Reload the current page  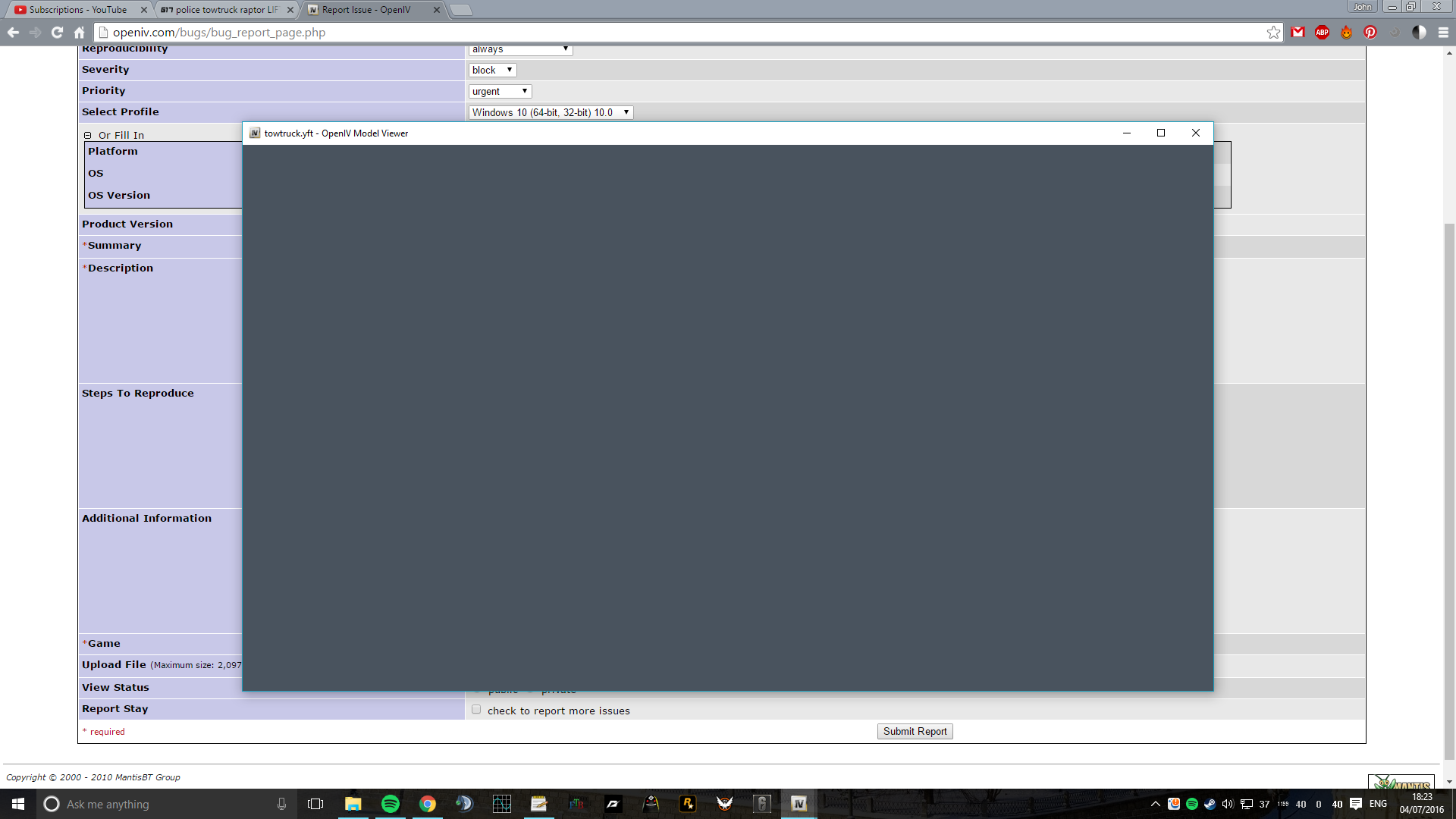pos(57,32)
